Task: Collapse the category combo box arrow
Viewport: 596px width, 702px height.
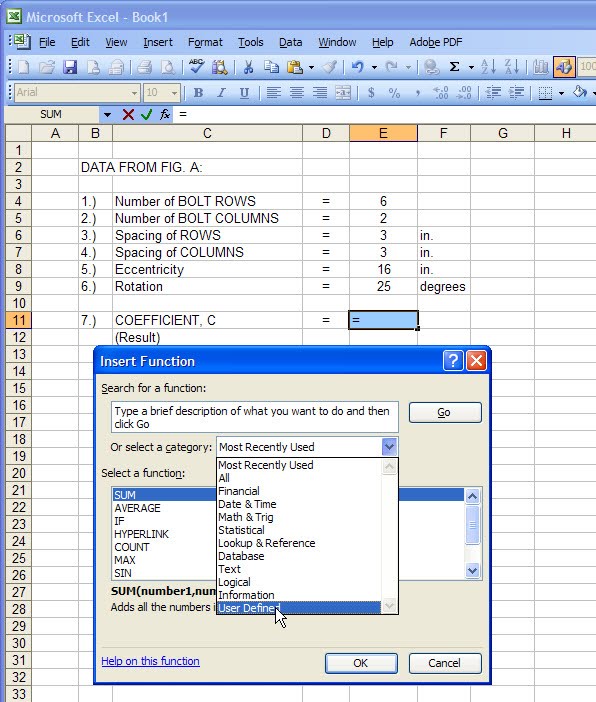Action: click(x=389, y=447)
